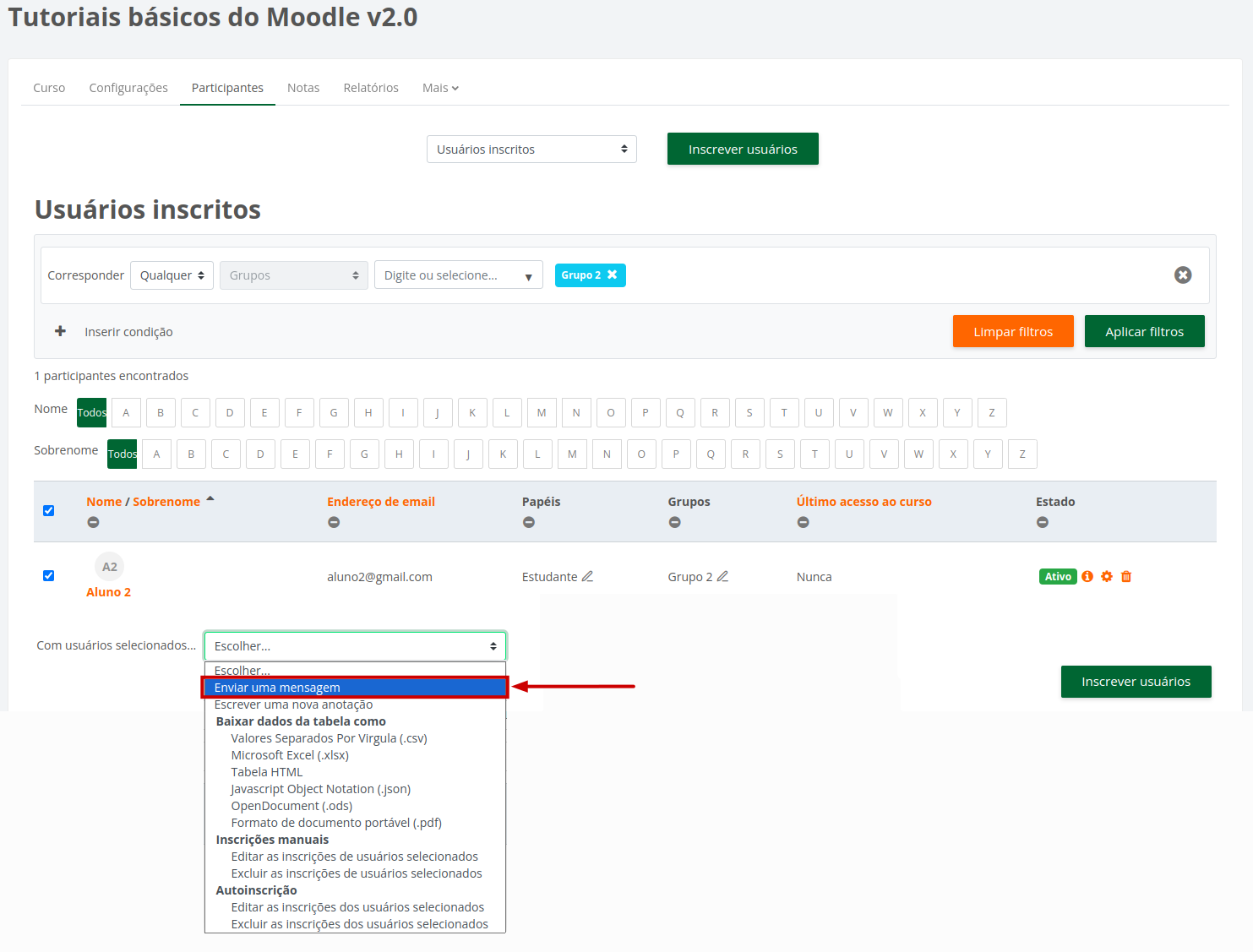Expand the Digite ou selecione combo box
Viewport: 1253px width, 952px height.
pos(528,276)
